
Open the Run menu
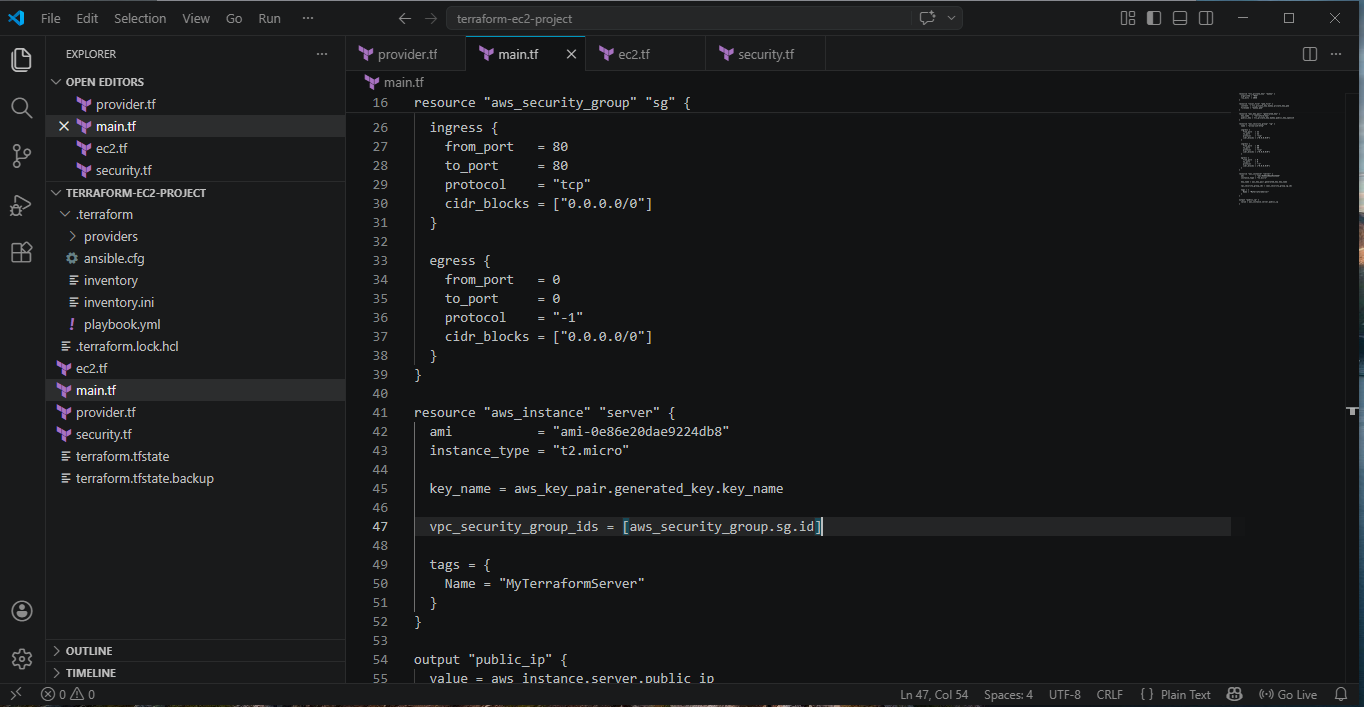(x=269, y=18)
